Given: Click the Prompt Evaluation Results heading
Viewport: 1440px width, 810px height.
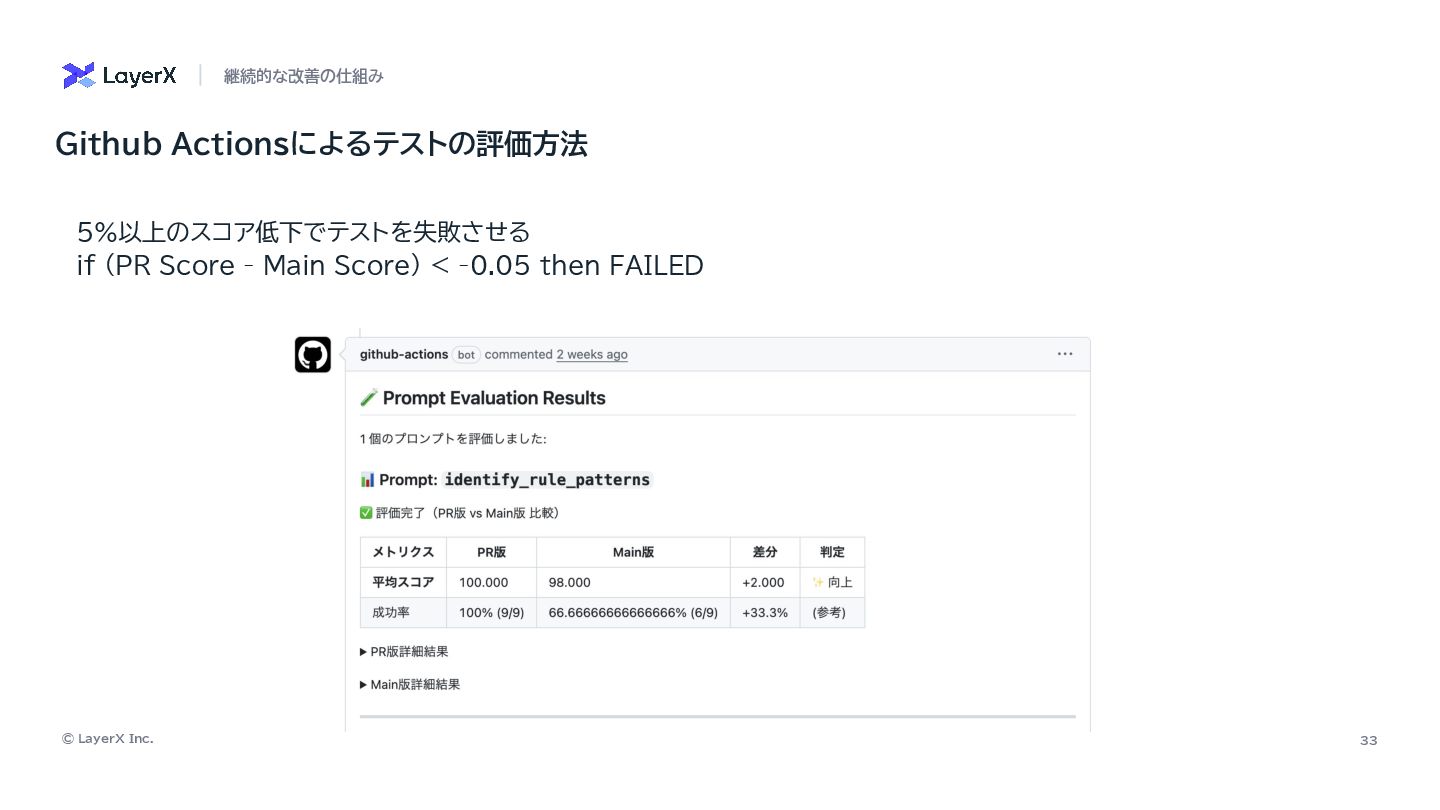Looking at the screenshot, I should tap(494, 398).
